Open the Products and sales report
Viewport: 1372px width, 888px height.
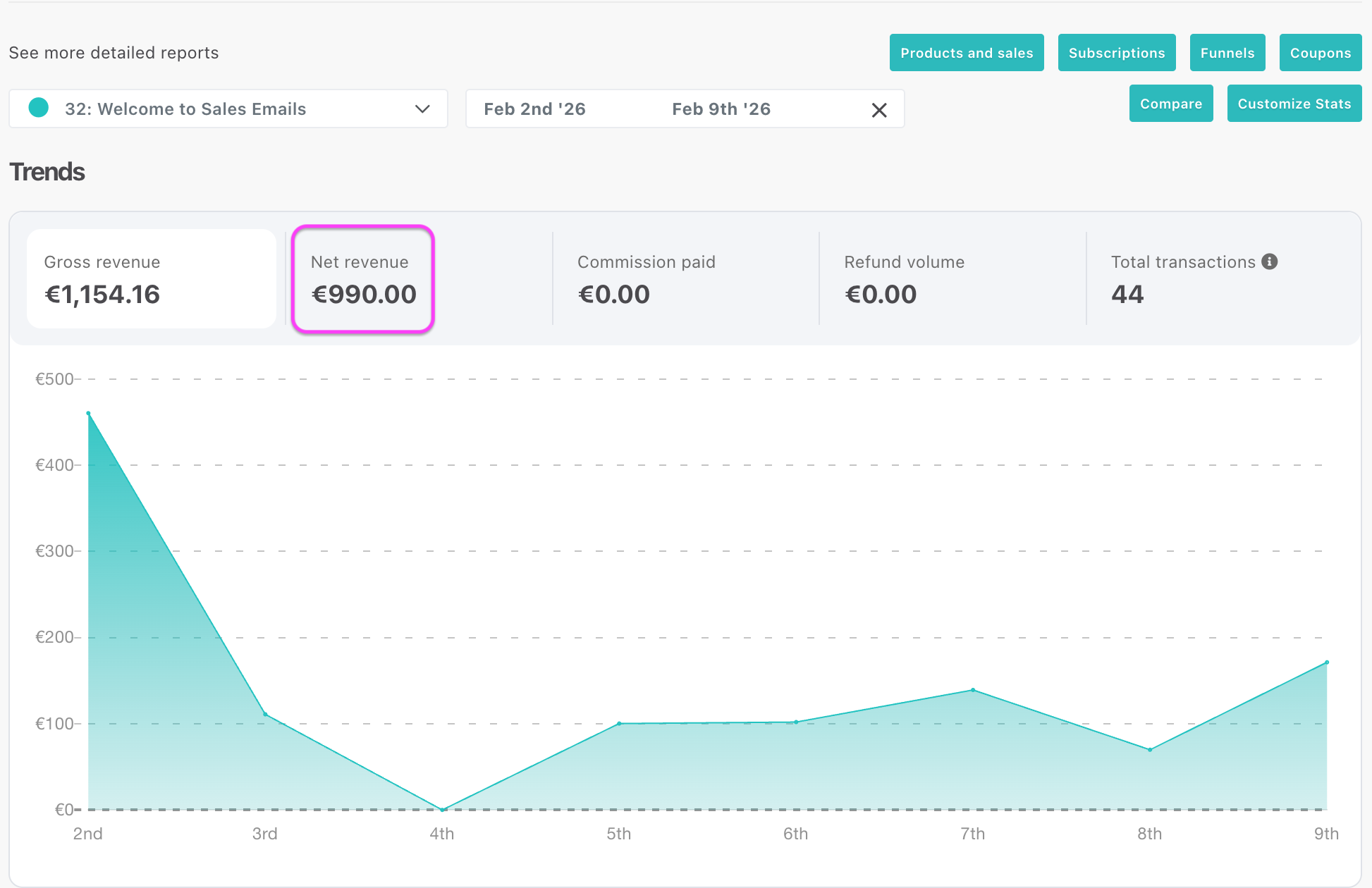click(967, 53)
